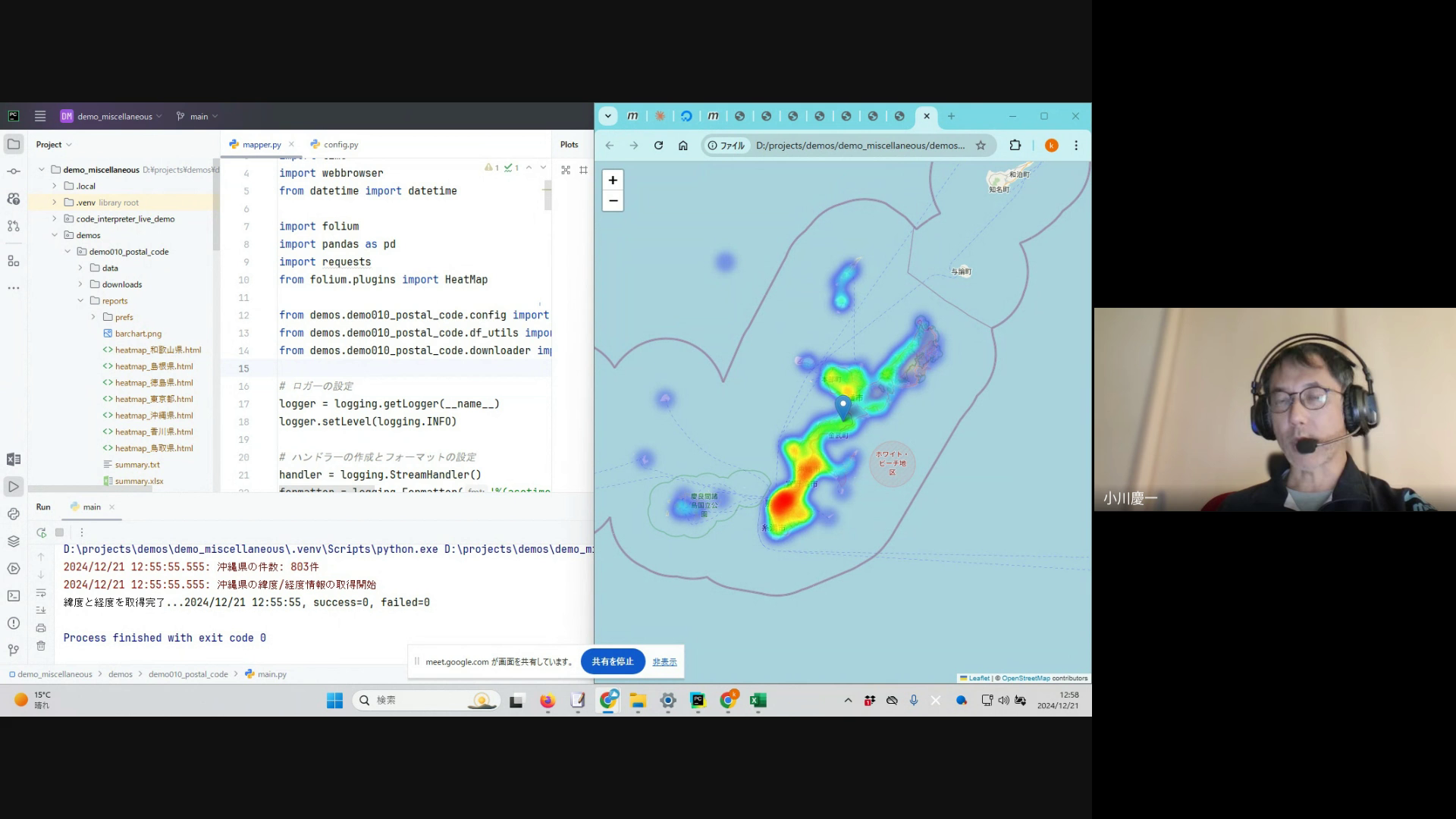Clear all Run console output with trash icon

[41, 646]
